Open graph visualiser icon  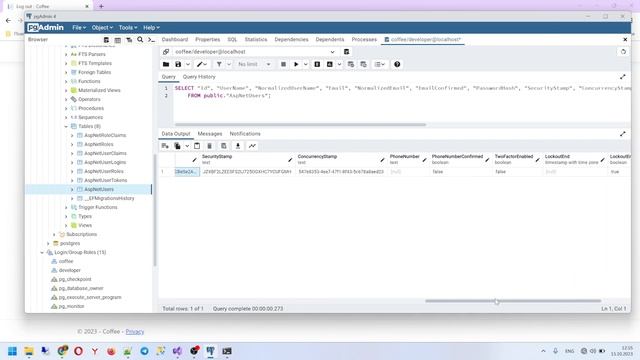point(252,146)
